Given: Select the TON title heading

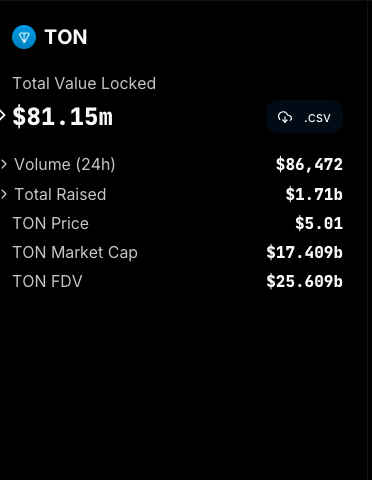Looking at the screenshot, I should pyautogui.click(x=66, y=37).
